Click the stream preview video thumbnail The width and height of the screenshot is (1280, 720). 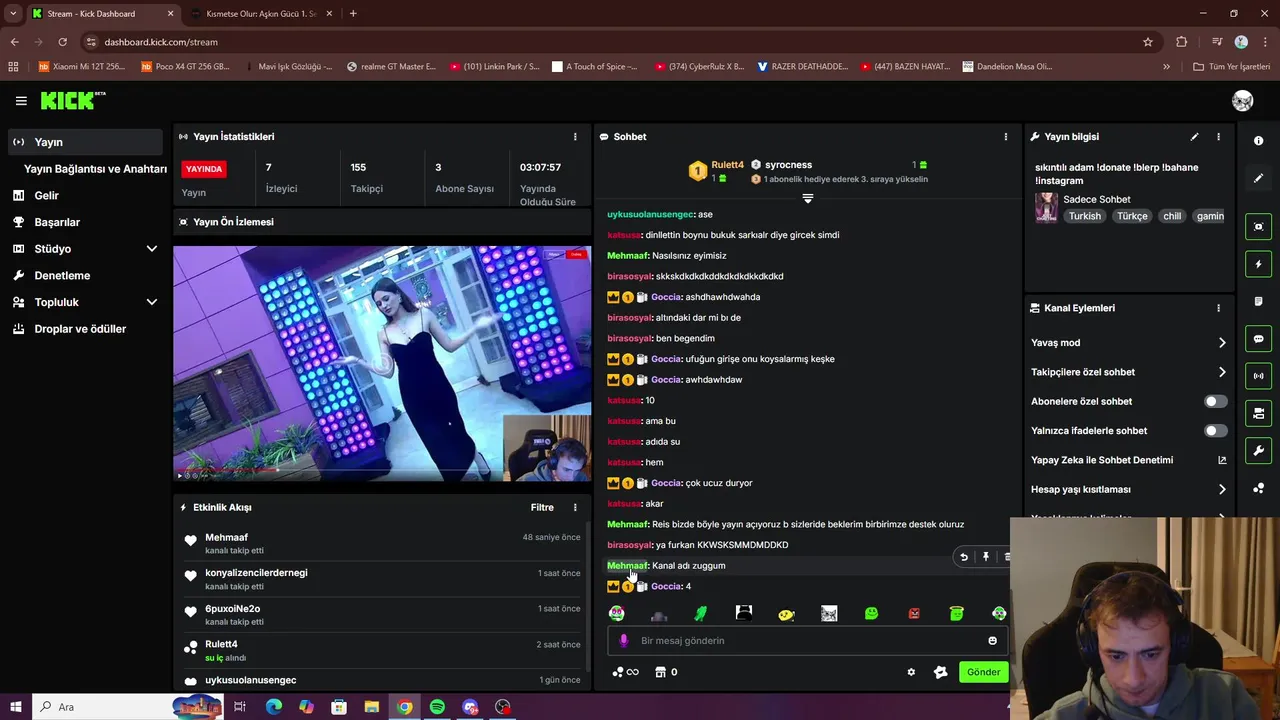pyautogui.click(x=383, y=364)
